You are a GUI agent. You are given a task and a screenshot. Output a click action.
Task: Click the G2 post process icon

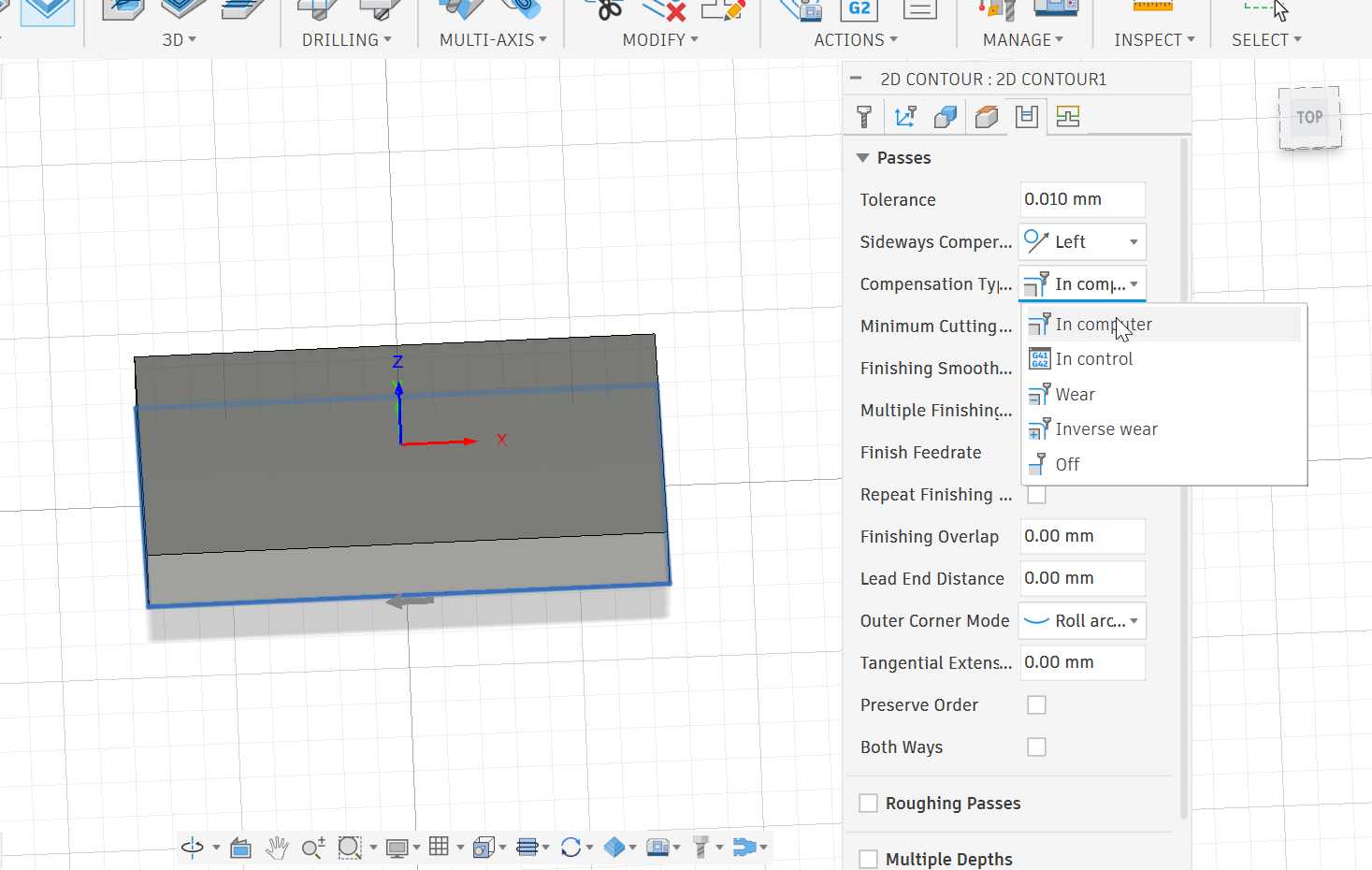coord(859,9)
